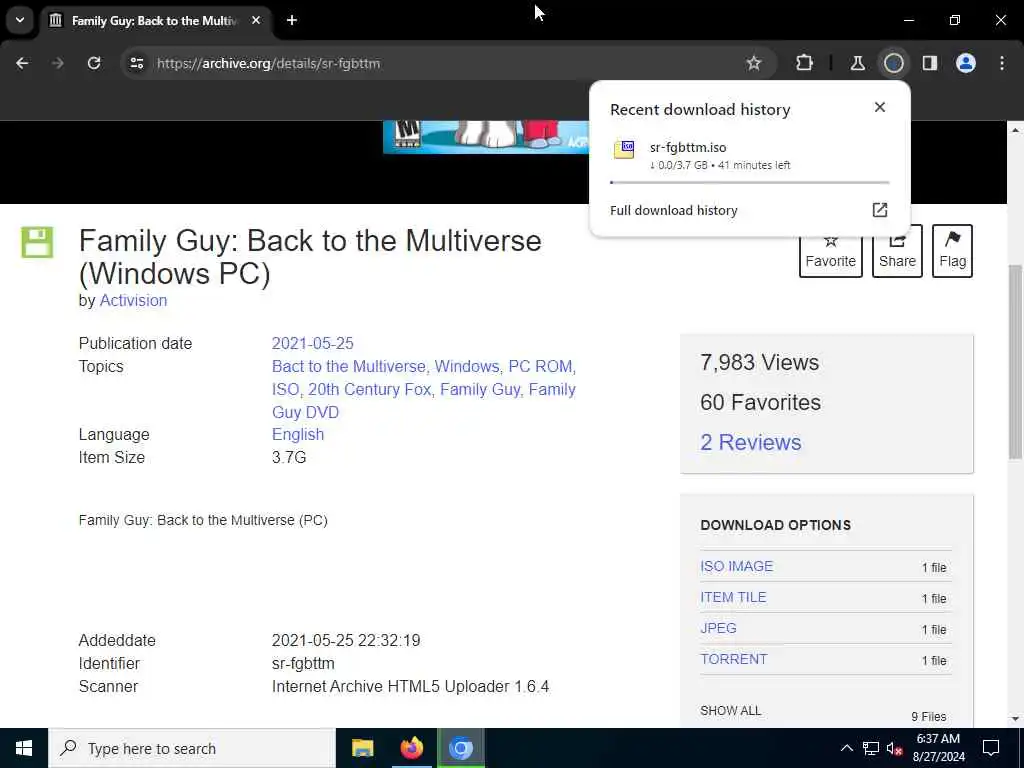Open the Windows topic link

[468, 366]
